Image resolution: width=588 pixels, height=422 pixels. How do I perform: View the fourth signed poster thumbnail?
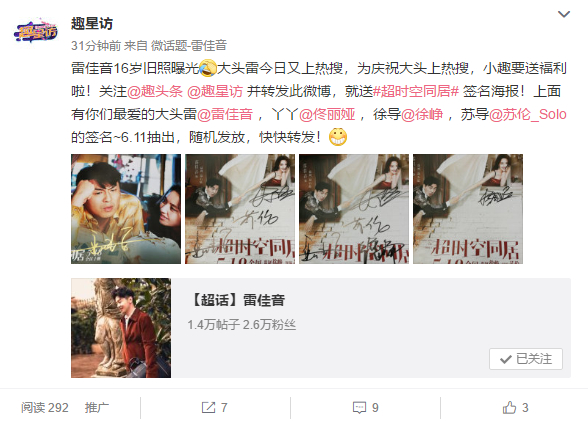[468, 209]
